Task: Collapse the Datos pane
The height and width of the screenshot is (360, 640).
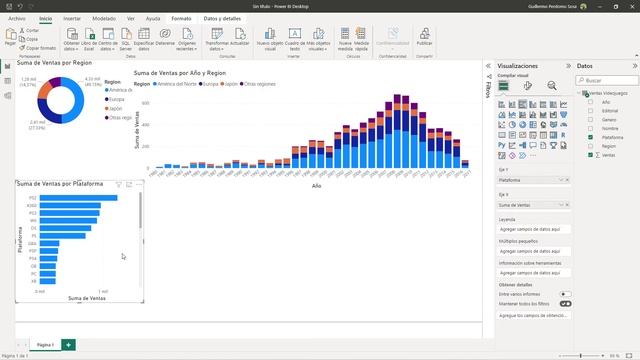Action: (x=635, y=66)
